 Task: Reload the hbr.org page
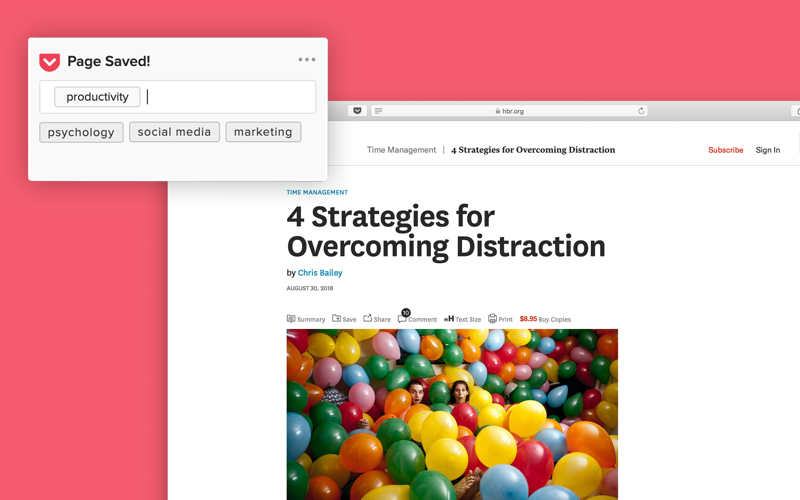tap(641, 111)
